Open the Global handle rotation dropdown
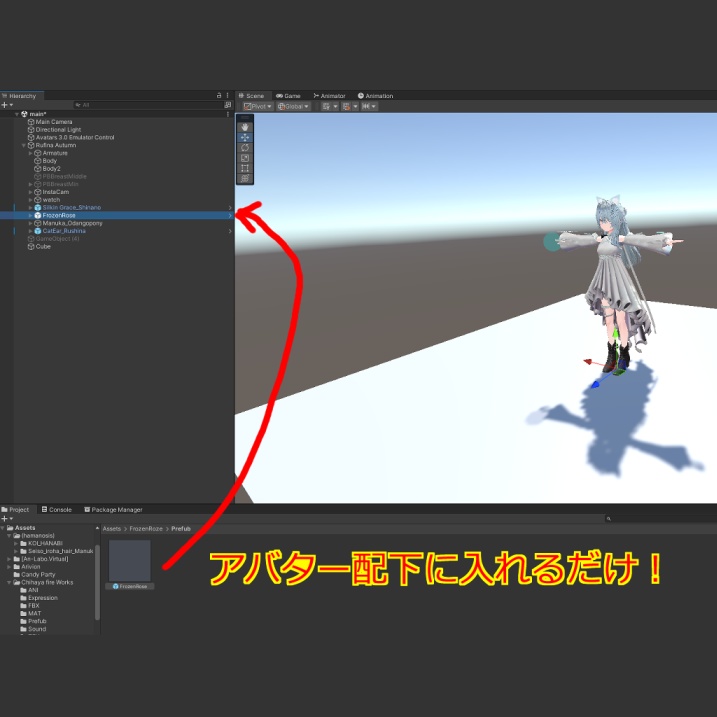Image resolution: width=717 pixels, height=717 pixels. point(293,107)
